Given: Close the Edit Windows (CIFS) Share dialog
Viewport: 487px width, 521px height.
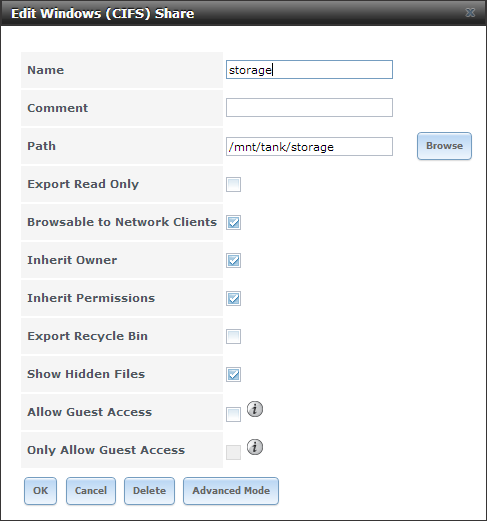Looking at the screenshot, I should 470,13.
